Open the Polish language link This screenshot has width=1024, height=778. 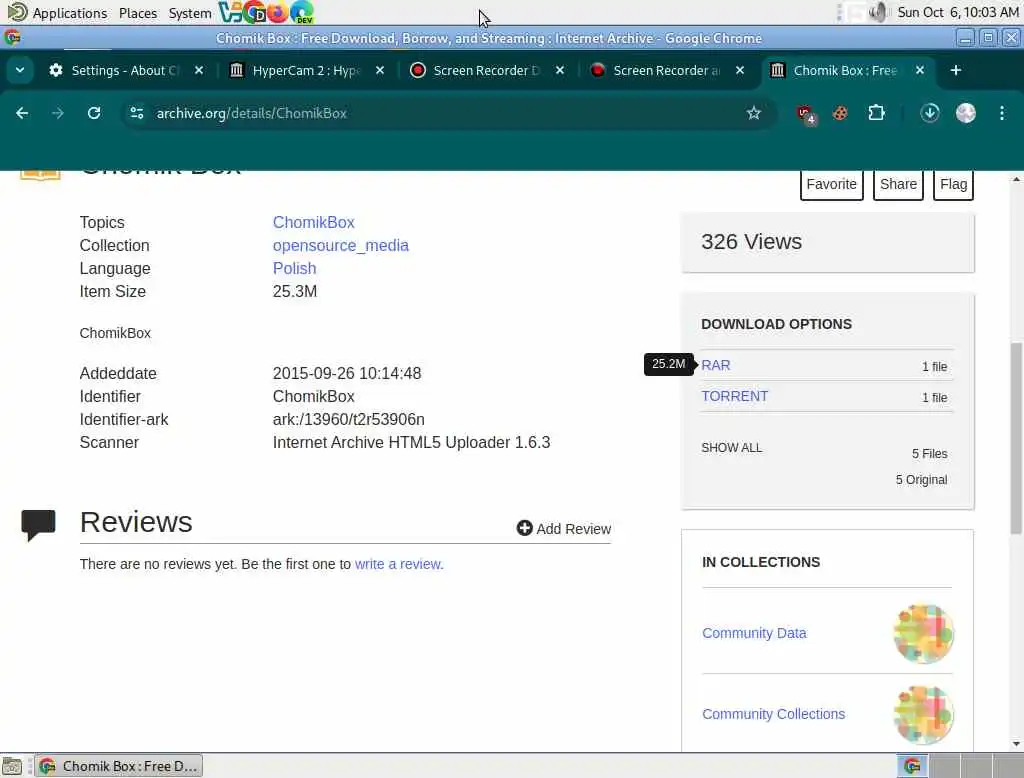point(295,268)
